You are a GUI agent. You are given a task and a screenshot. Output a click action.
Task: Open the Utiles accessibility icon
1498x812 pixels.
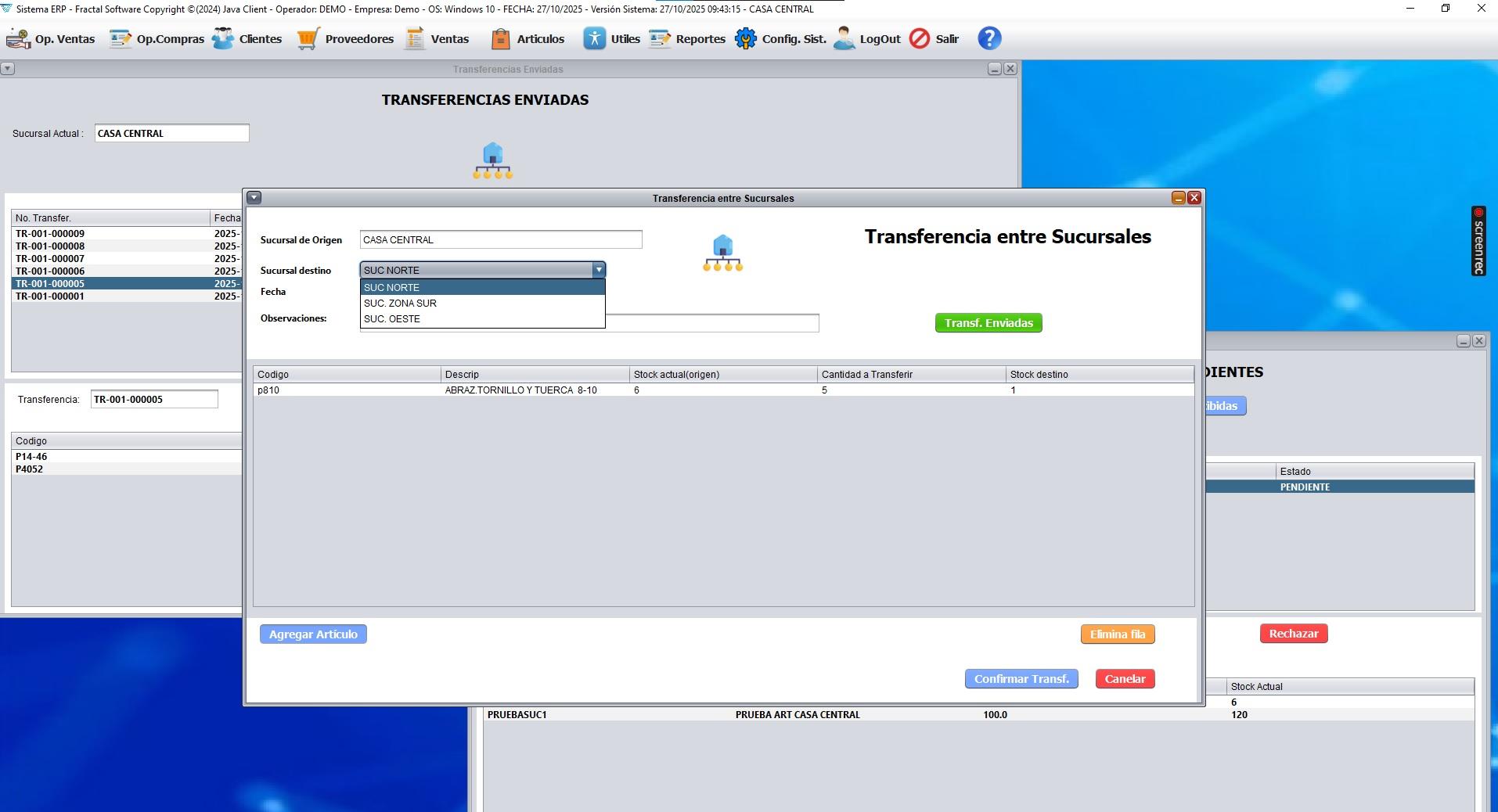pyautogui.click(x=595, y=38)
